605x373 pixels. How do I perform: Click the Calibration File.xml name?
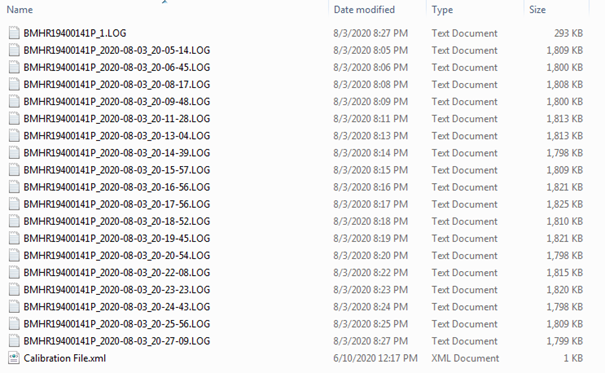point(64,358)
